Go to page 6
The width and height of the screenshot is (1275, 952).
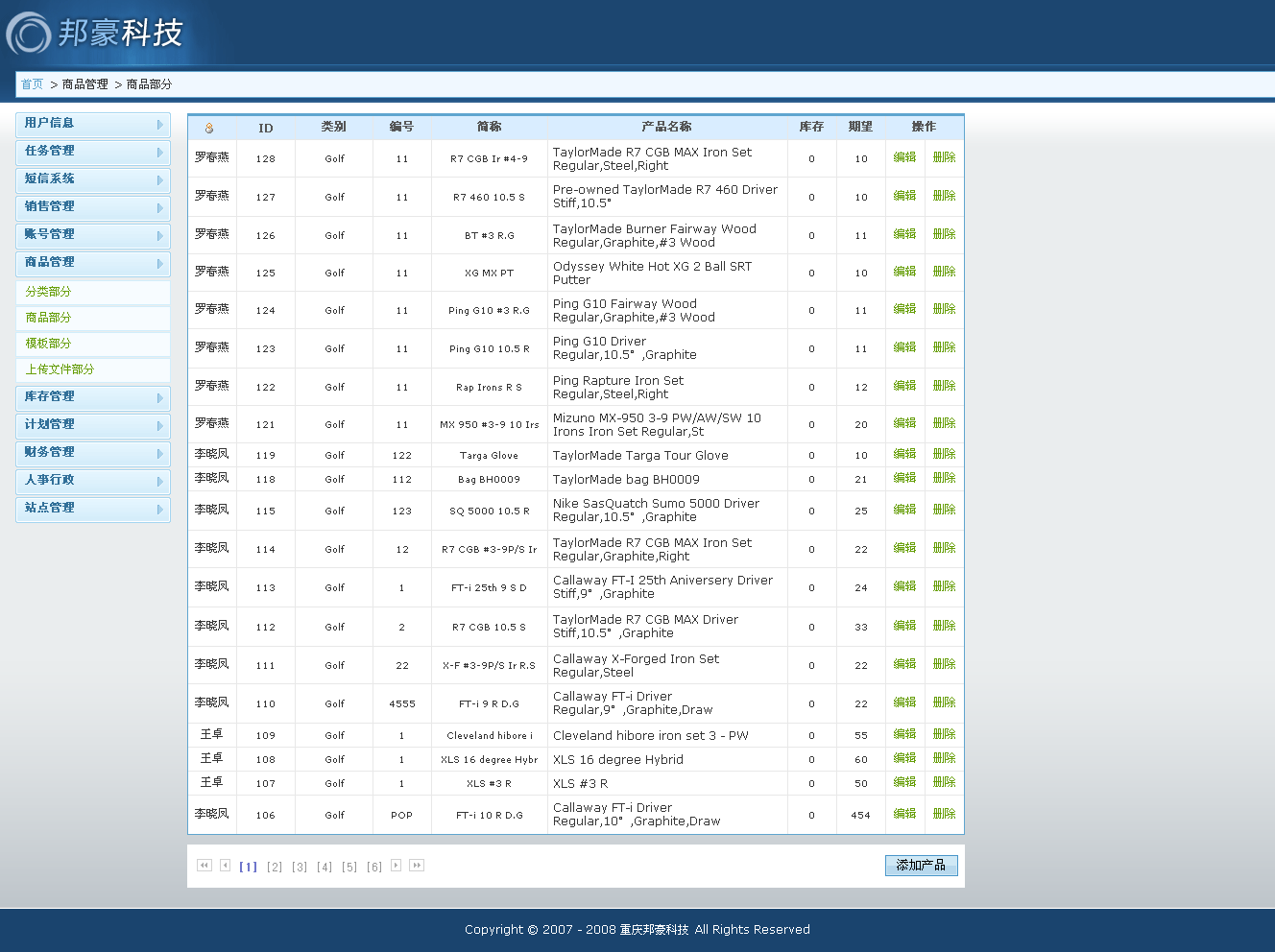[x=374, y=867]
